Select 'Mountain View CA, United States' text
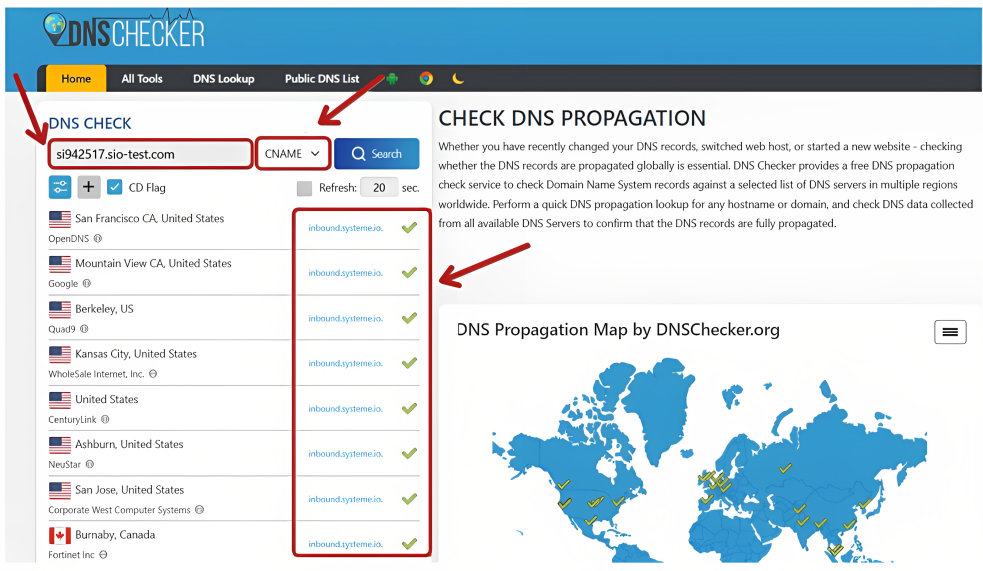 pos(153,263)
